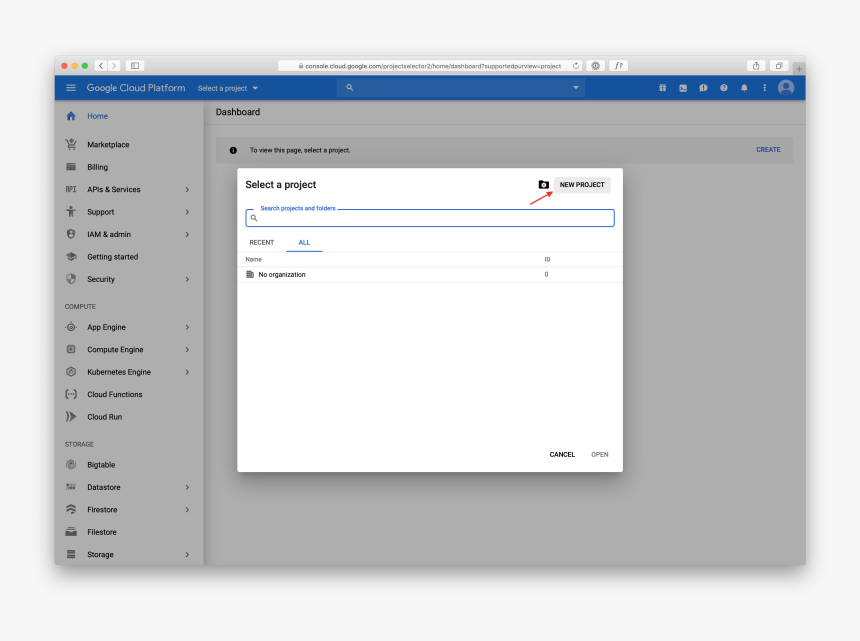Screen dimensions: 860x641
Task: Expand the Storage submenu arrow
Action: click(187, 555)
